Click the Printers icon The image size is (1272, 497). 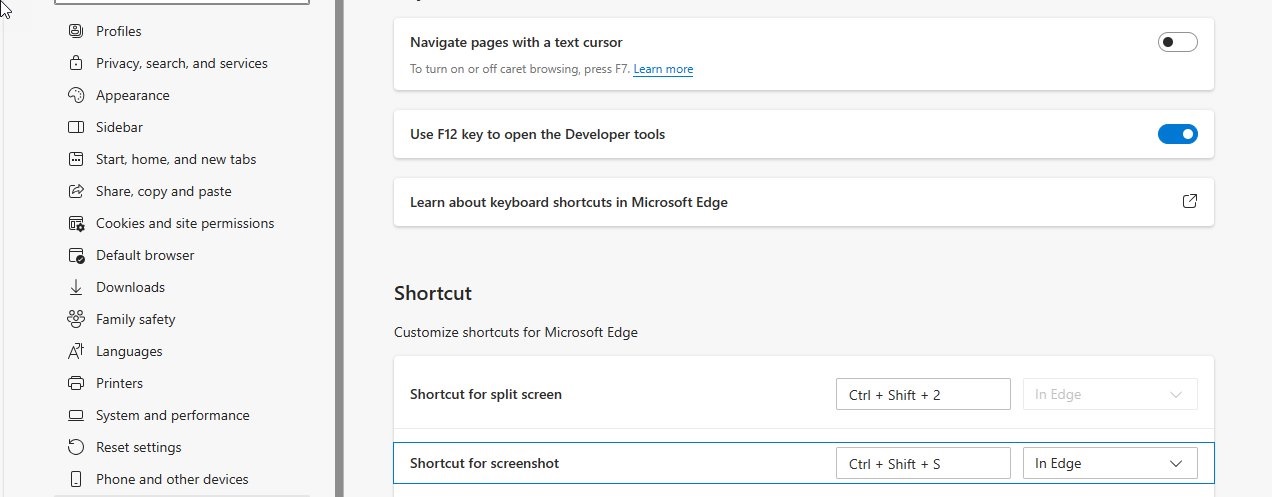[x=75, y=383]
